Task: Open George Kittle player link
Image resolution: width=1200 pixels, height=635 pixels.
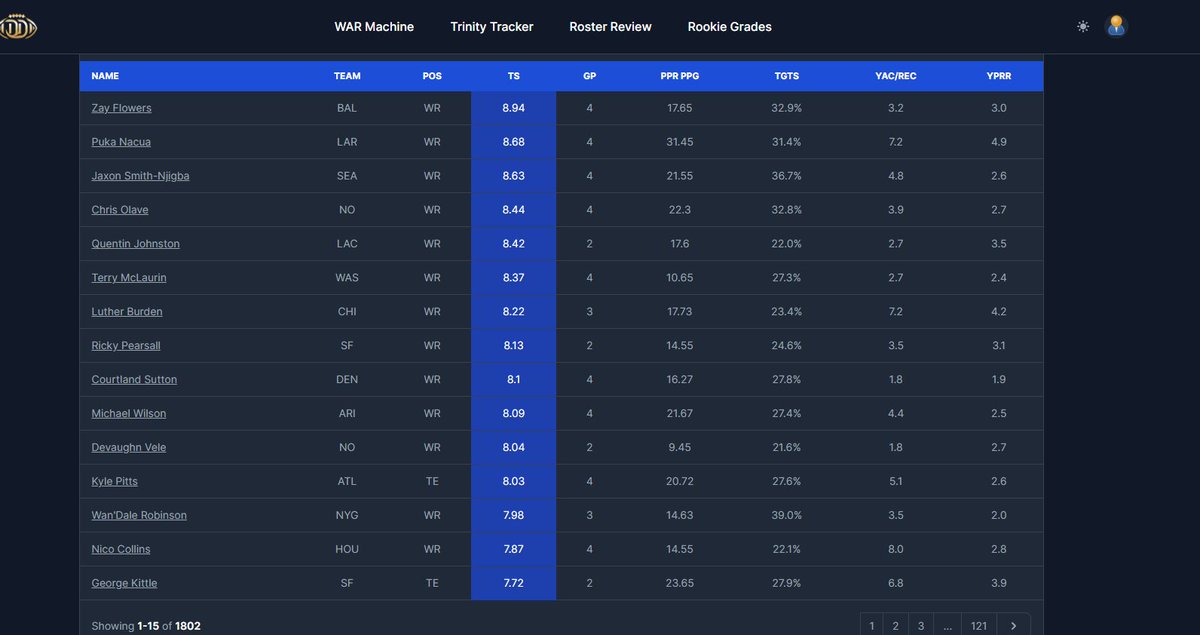Action: tap(124, 584)
